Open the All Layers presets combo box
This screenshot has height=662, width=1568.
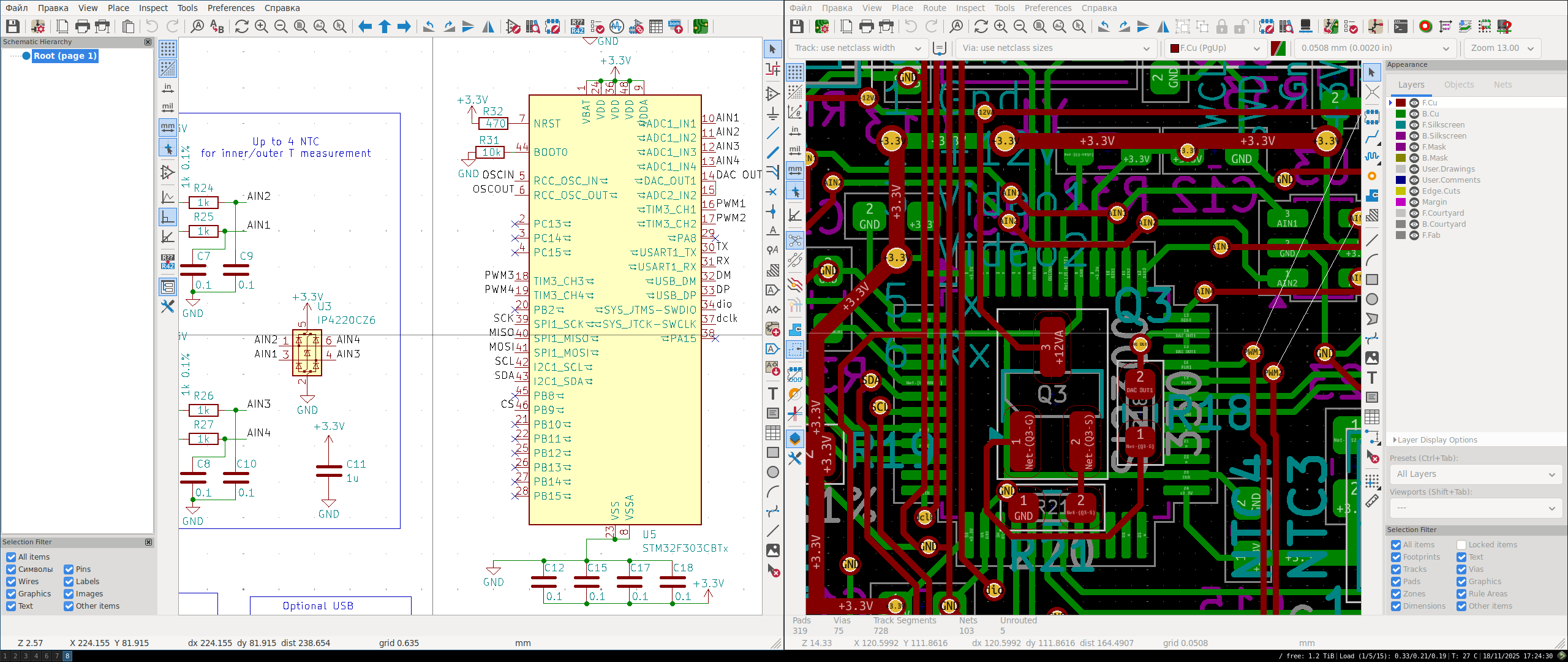1475,474
